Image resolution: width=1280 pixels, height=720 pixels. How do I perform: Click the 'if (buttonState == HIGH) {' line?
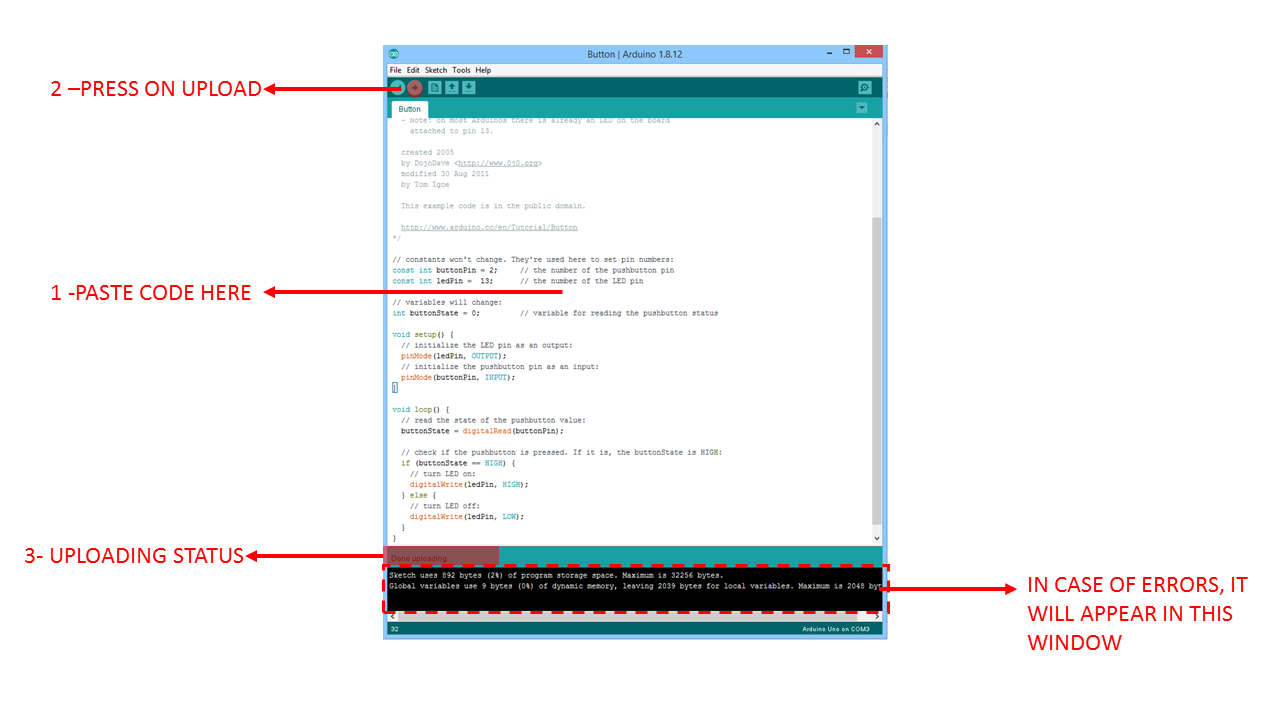click(x=458, y=463)
